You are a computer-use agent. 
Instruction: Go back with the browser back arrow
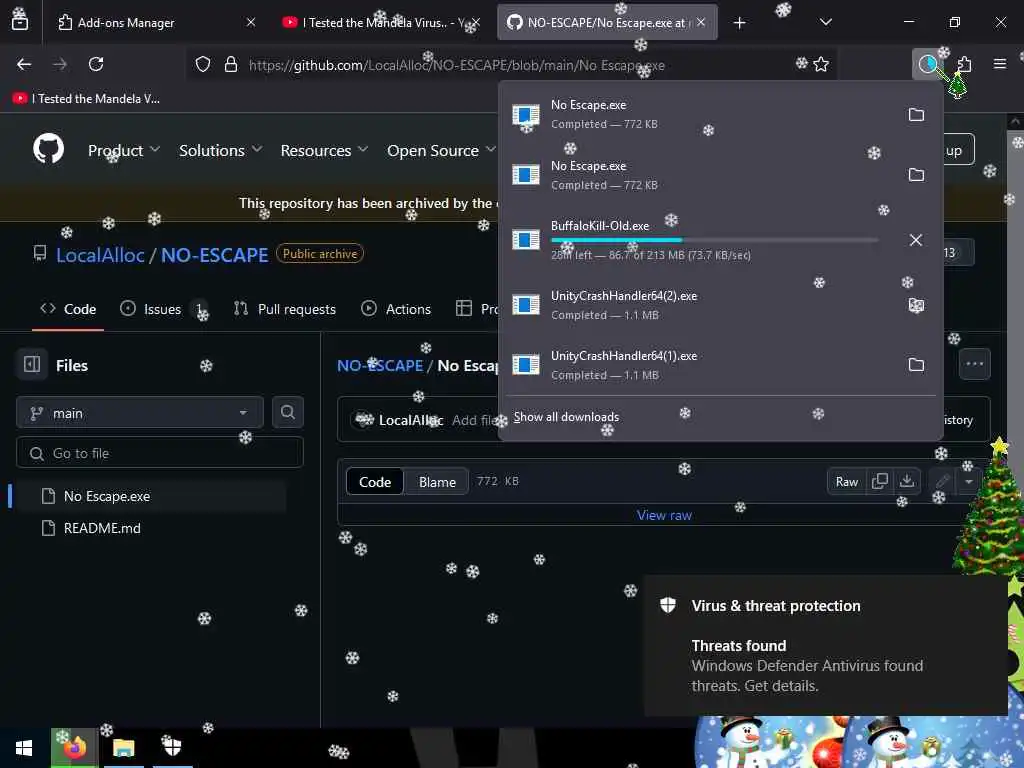(24, 64)
